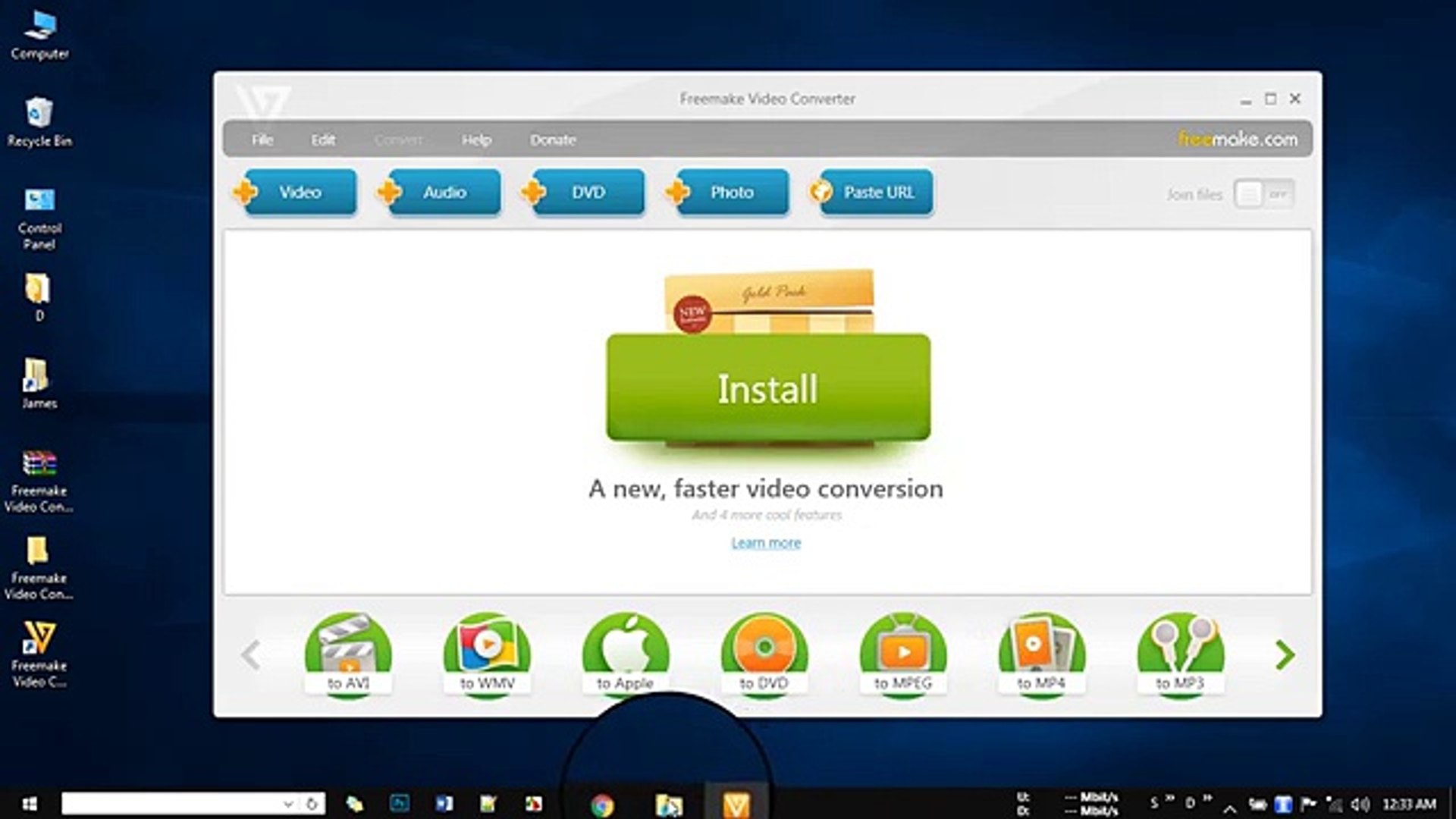The width and height of the screenshot is (1456, 819).
Task: Pick the 'to MP4' output format icon
Action: click(1041, 654)
